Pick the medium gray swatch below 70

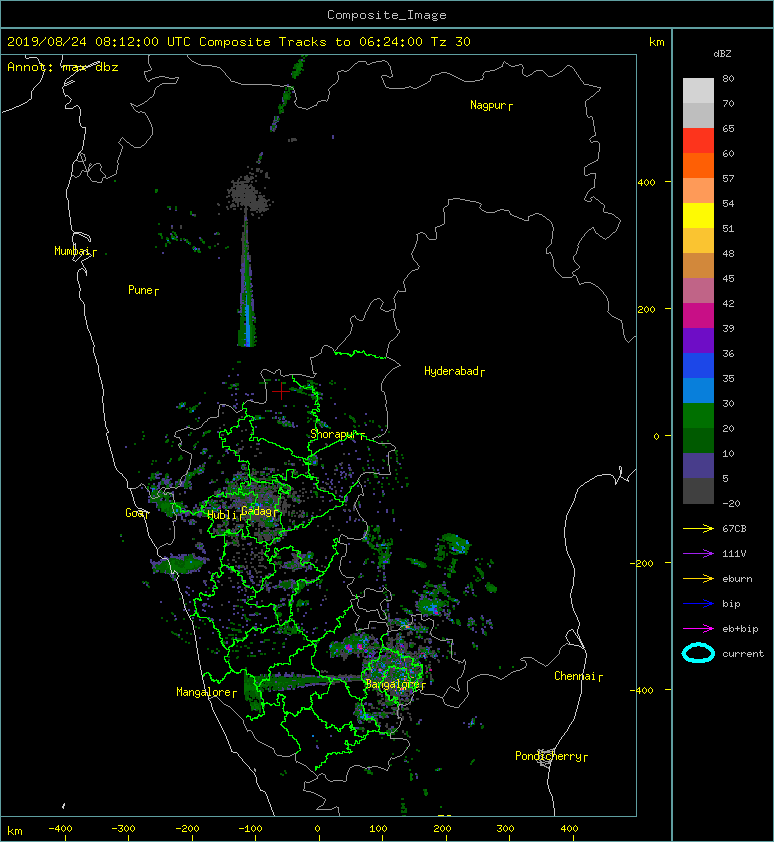(x=698, y=115)
